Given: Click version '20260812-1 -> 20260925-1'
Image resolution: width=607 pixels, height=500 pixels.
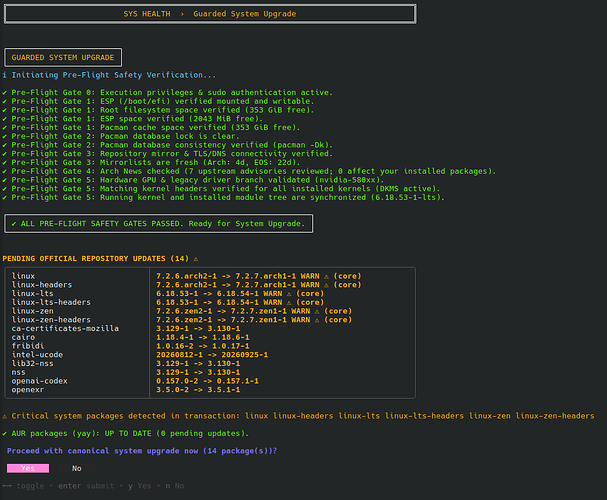Looking at the screenshot, I should click(212, 354).
